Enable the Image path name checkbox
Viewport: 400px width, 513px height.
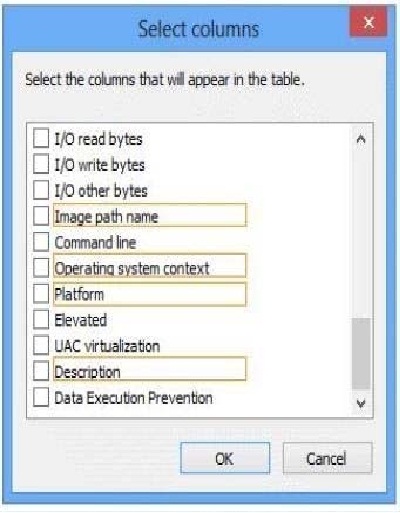[41, 216]
